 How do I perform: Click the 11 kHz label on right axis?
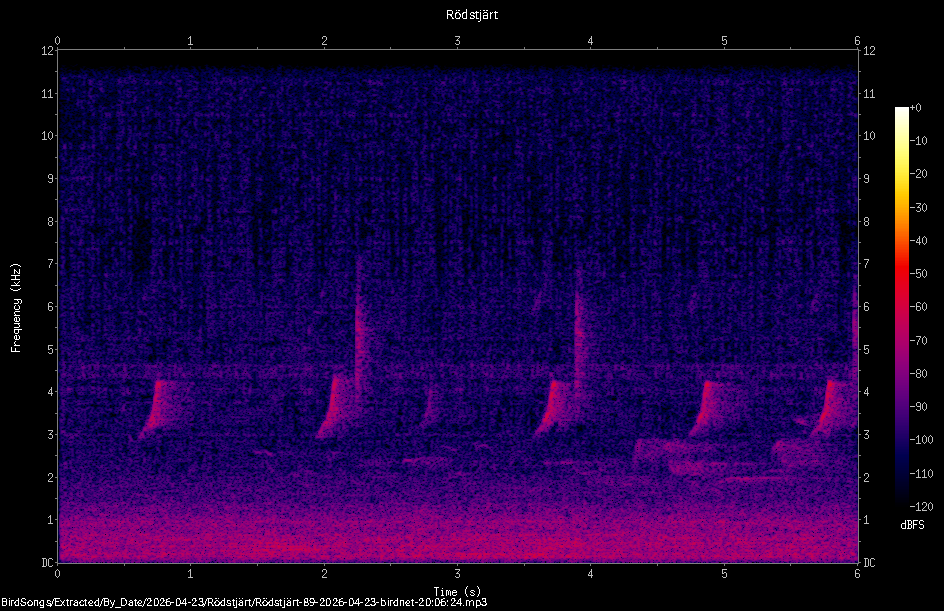[869, 93]
